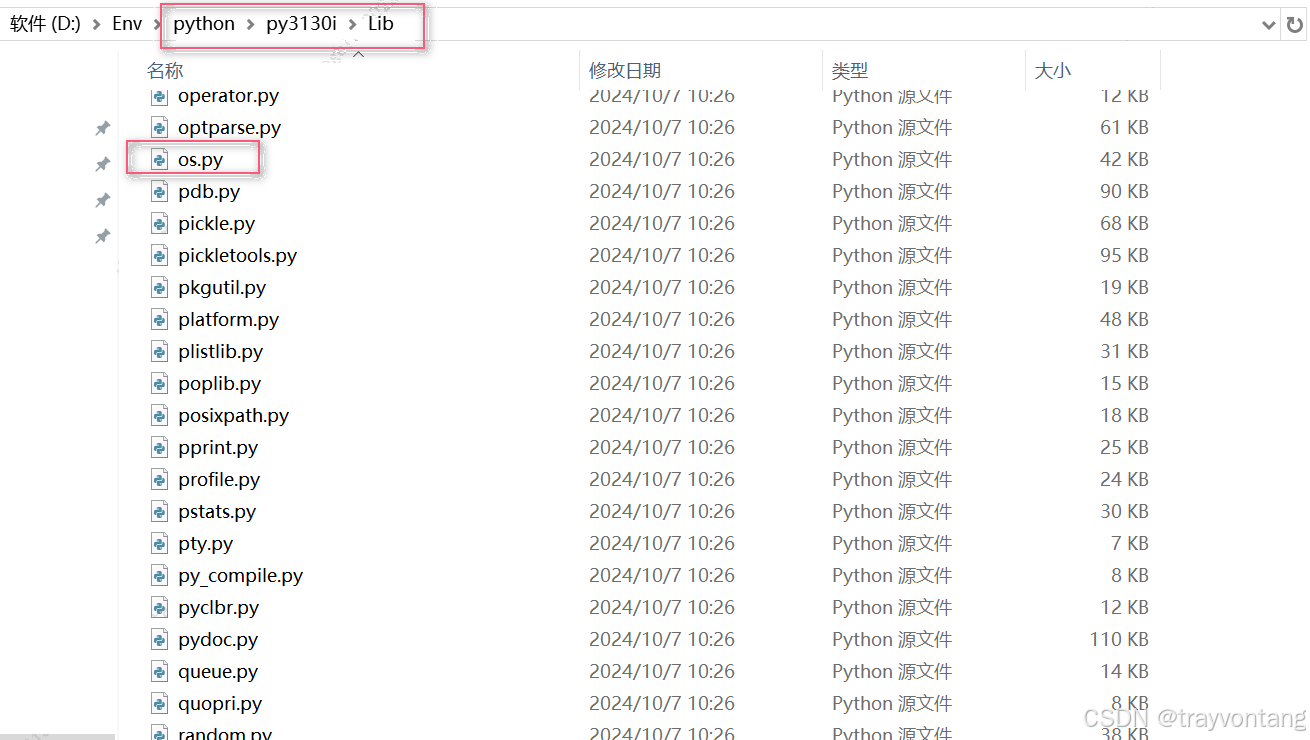Click the Python icon next to pydoc.py

pos(160,639)
